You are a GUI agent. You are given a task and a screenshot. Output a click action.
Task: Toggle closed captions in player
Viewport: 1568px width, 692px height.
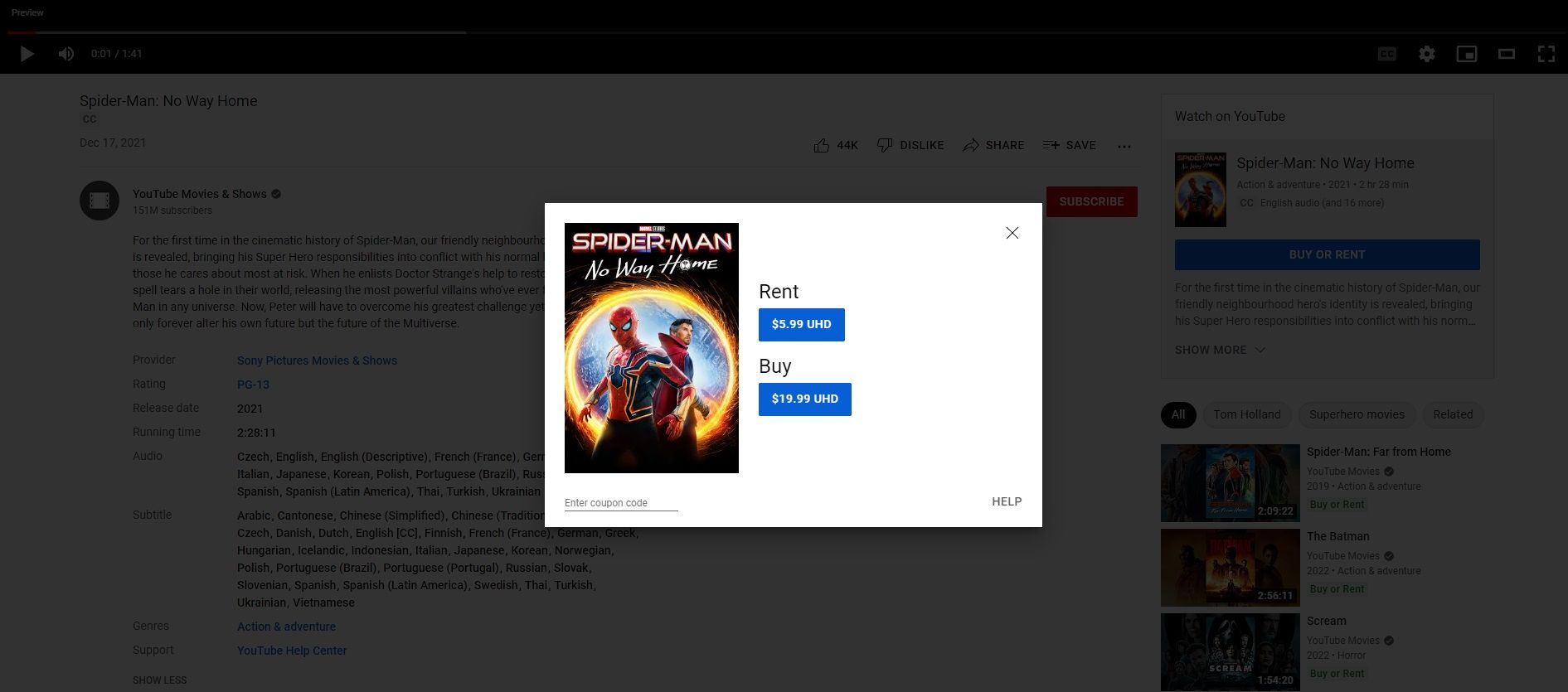1387,54
